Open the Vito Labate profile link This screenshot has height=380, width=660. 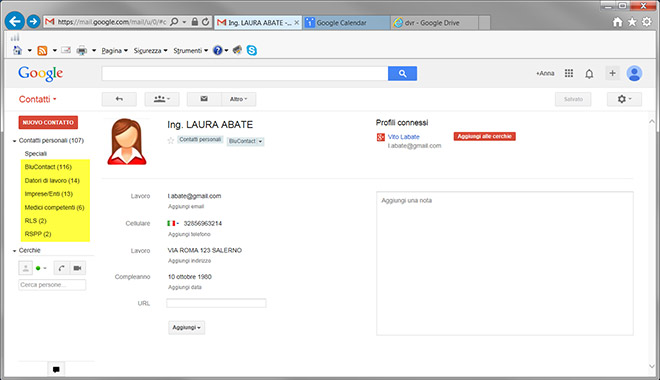click(403, 137)
